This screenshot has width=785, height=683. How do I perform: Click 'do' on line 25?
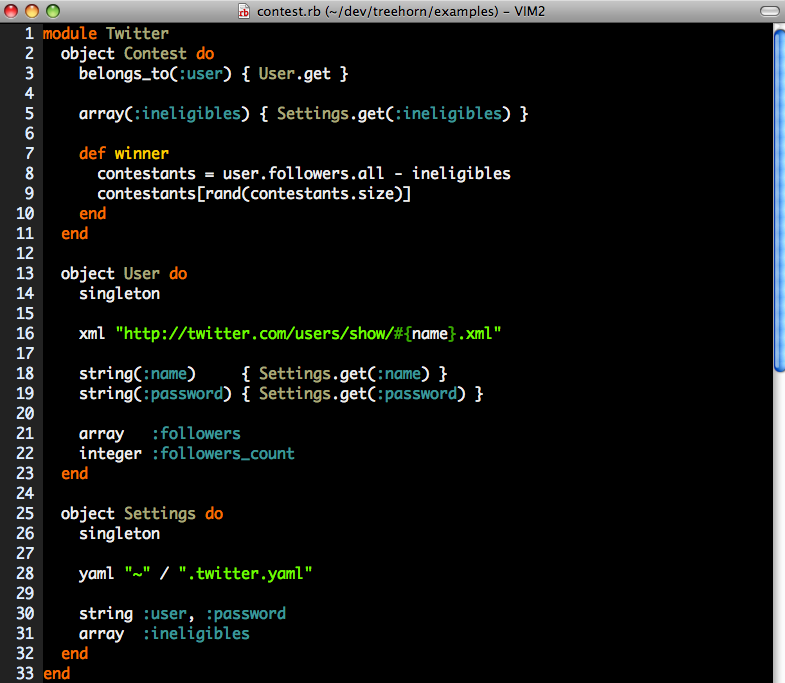[x=214, y=514]
